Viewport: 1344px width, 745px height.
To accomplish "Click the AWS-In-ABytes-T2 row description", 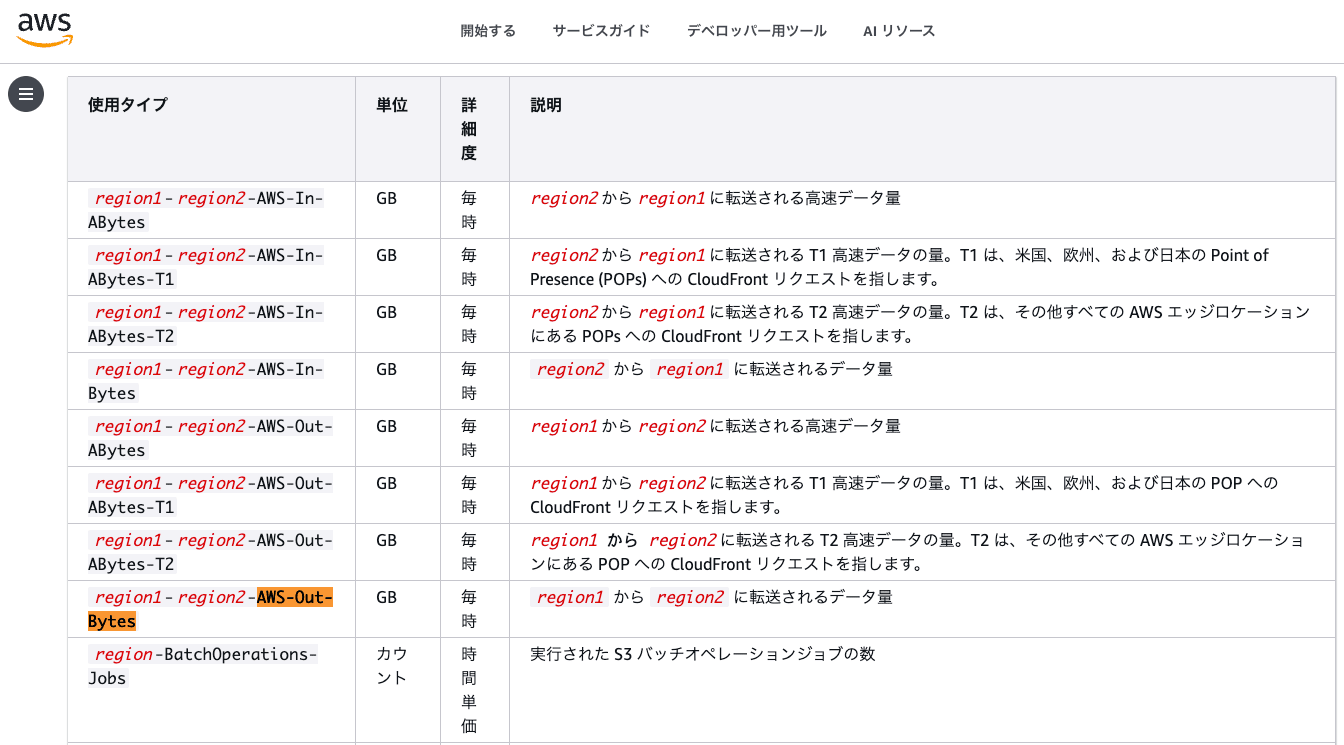I will coord(920,324).
